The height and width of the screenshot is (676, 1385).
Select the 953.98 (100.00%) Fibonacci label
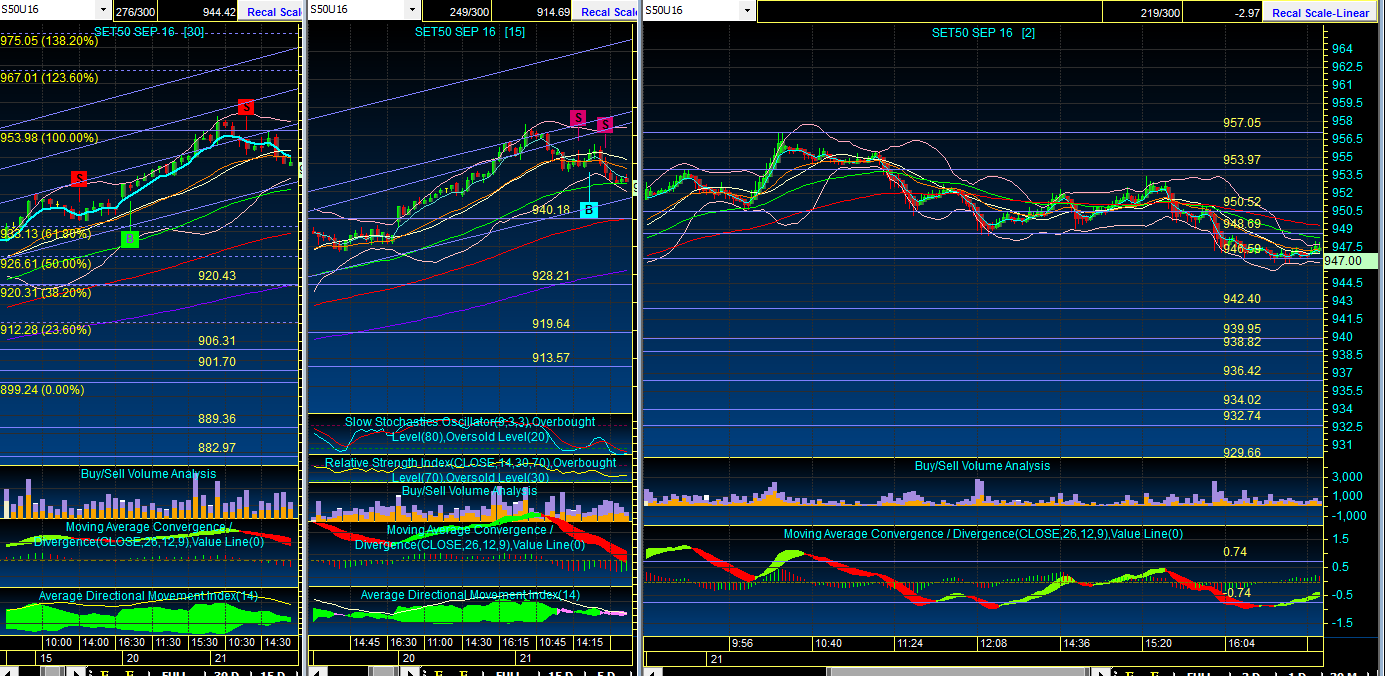click(49, 138)
